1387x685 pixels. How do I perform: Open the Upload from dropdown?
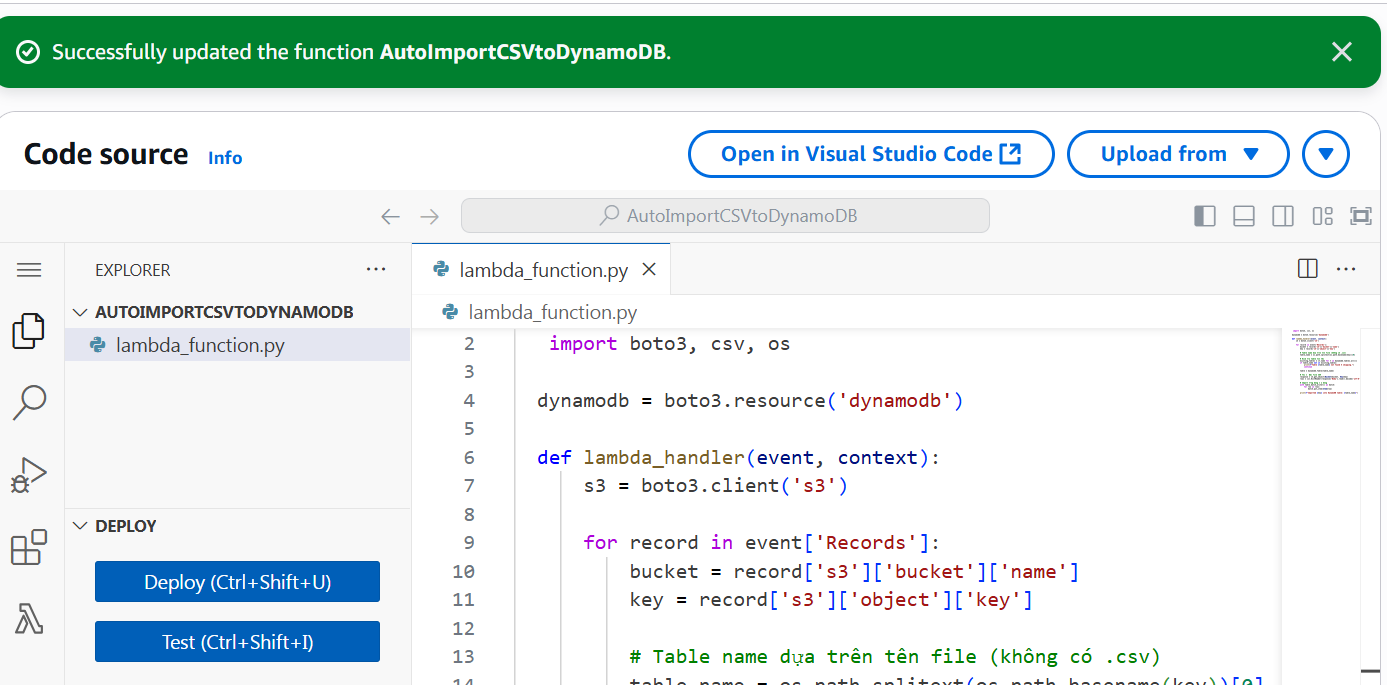pyautogui.click(x=1177, y=154)
